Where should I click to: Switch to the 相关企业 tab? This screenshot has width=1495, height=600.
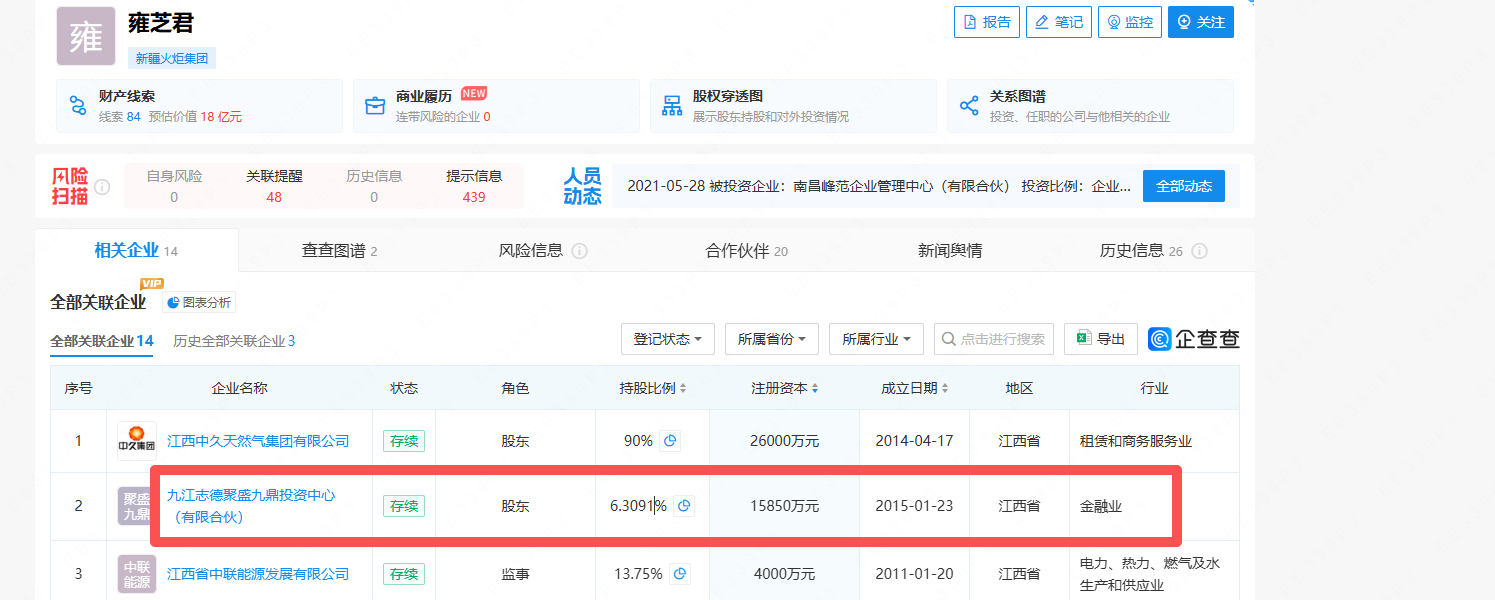[x=136, y=251]
